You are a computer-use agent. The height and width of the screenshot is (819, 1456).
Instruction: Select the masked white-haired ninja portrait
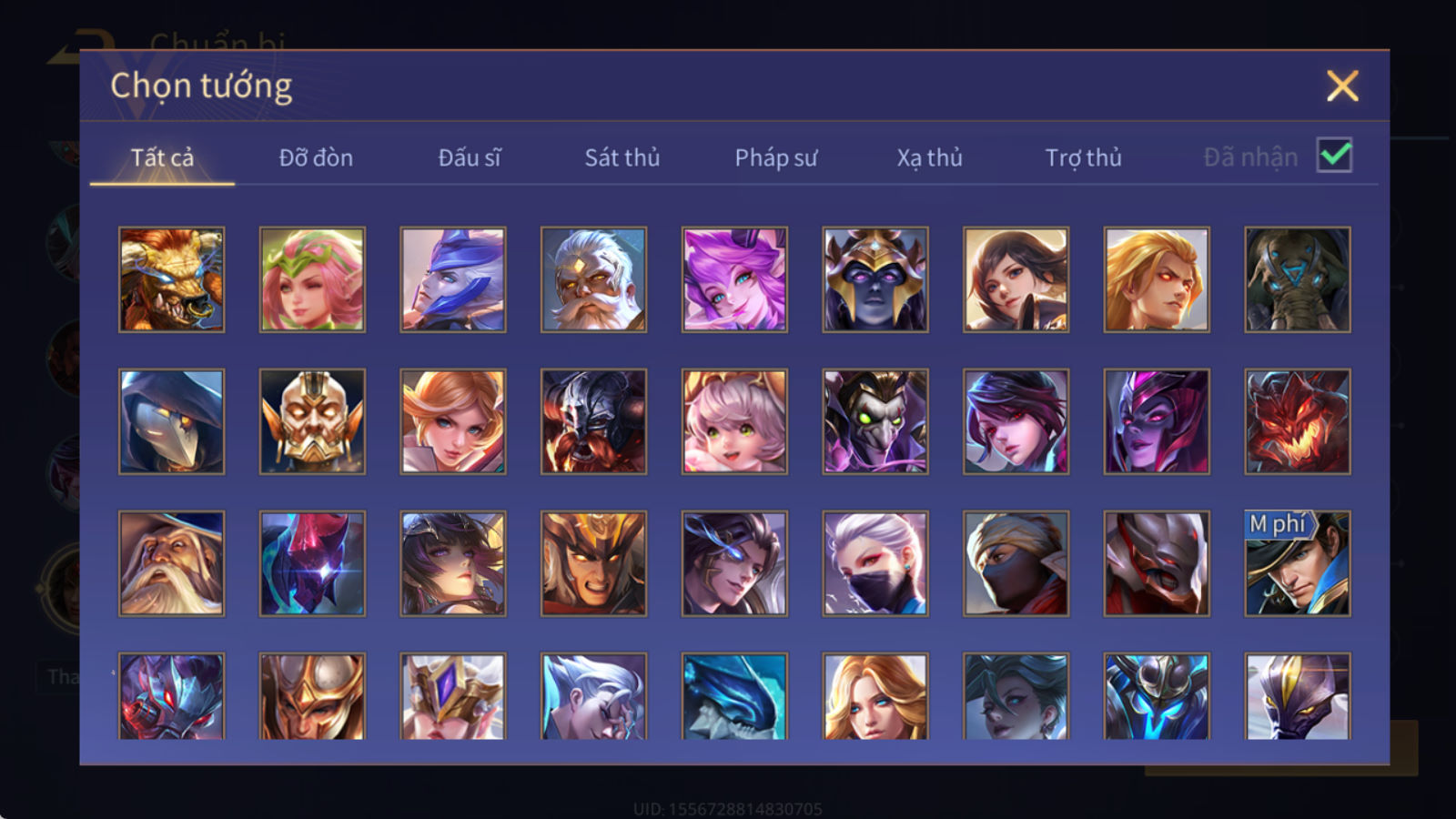(x=875, y=563)
